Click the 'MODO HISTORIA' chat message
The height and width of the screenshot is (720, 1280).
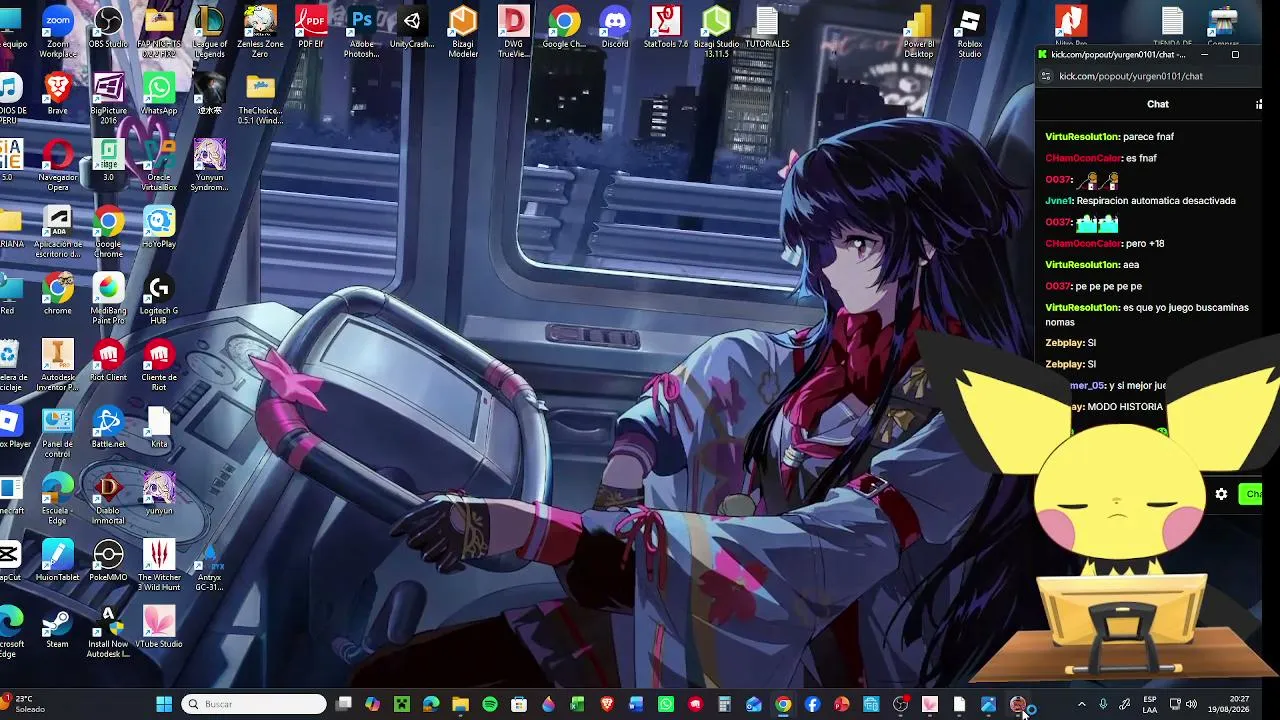pyautogui.click(x=1125, y=407)
